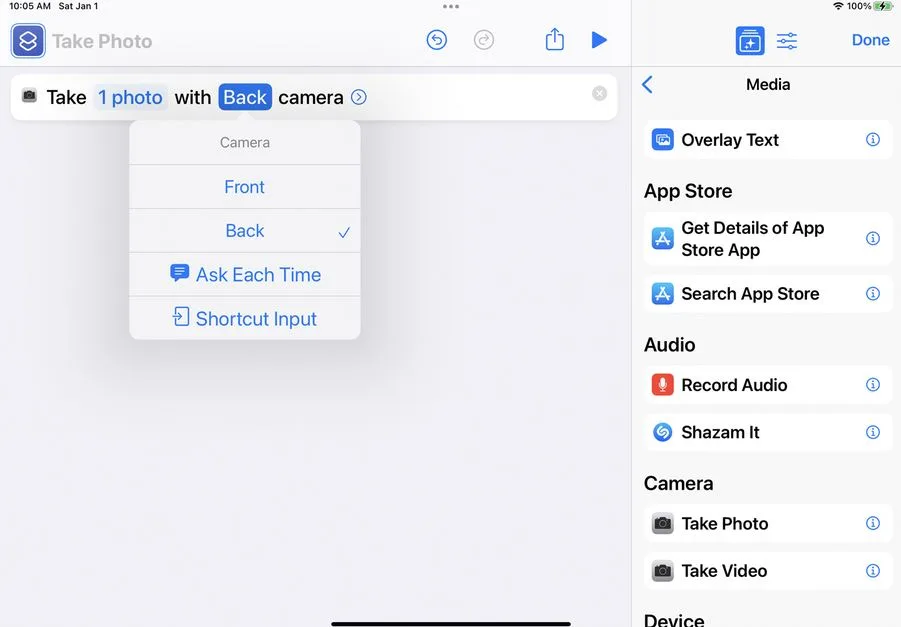The image size is (901, 627).
Task: Choose Front camera in the popup
Action: click(245, 187)
